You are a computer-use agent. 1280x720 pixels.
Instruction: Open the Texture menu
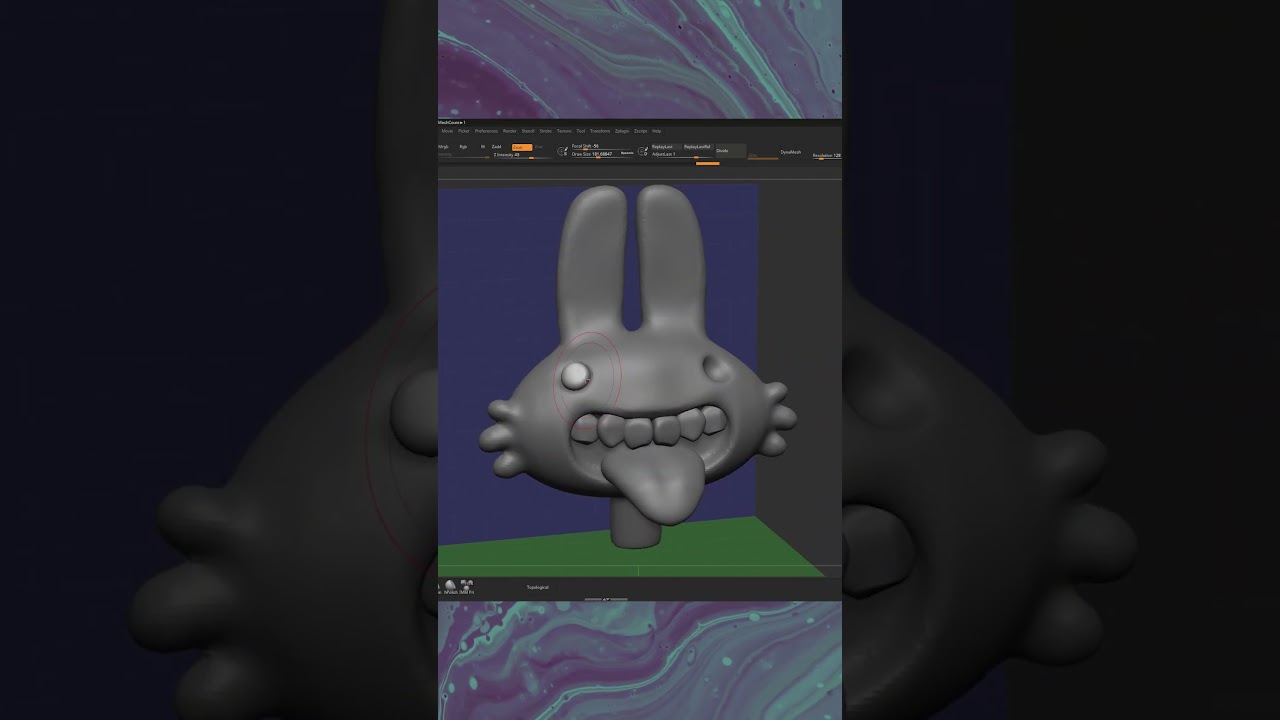click(564, 131)
